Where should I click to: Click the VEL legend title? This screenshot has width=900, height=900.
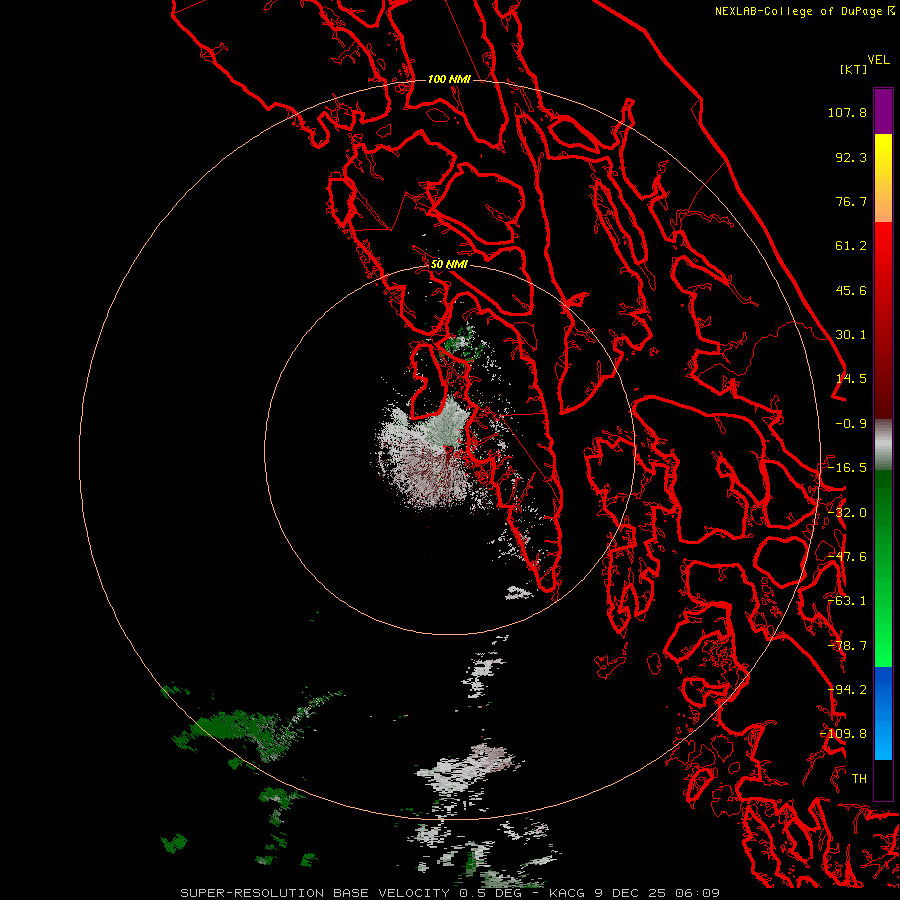click(x=878, y=60)
